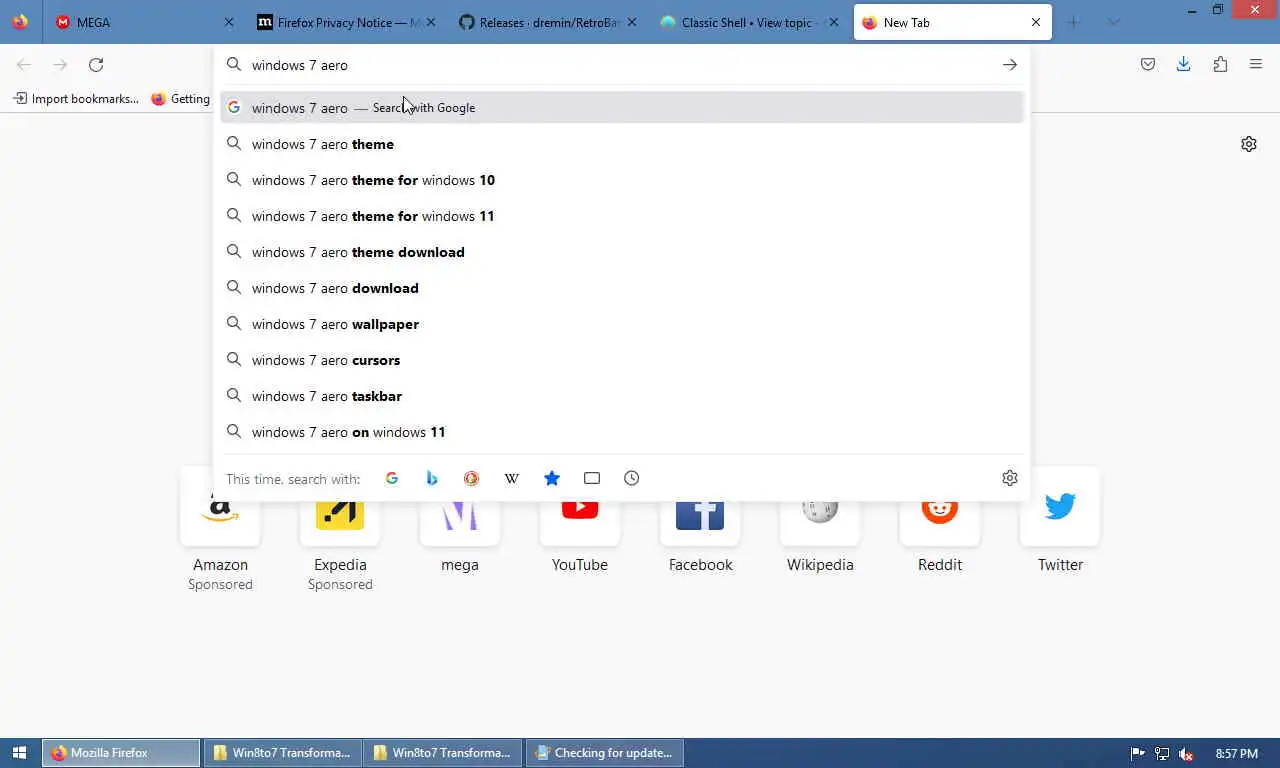The height and width of the screenshot is (768, 1280).
Task: Open the Save to Pocket icon
Action: pos(1148,65)
